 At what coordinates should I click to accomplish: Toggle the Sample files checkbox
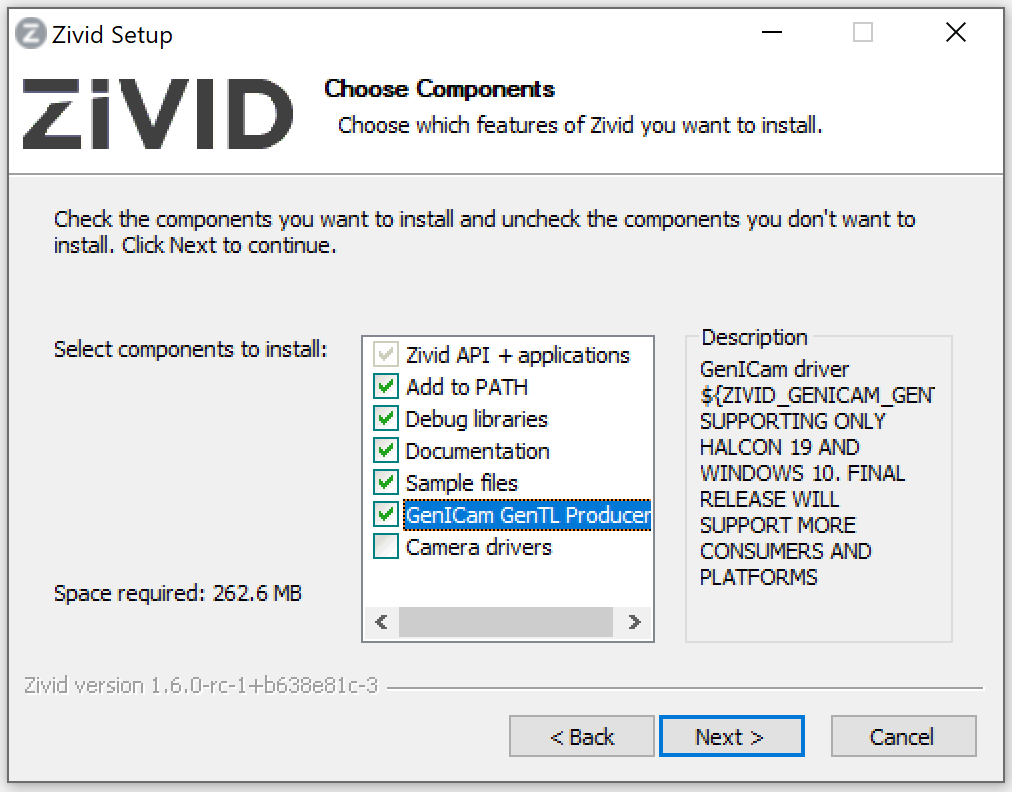[385, 483]
